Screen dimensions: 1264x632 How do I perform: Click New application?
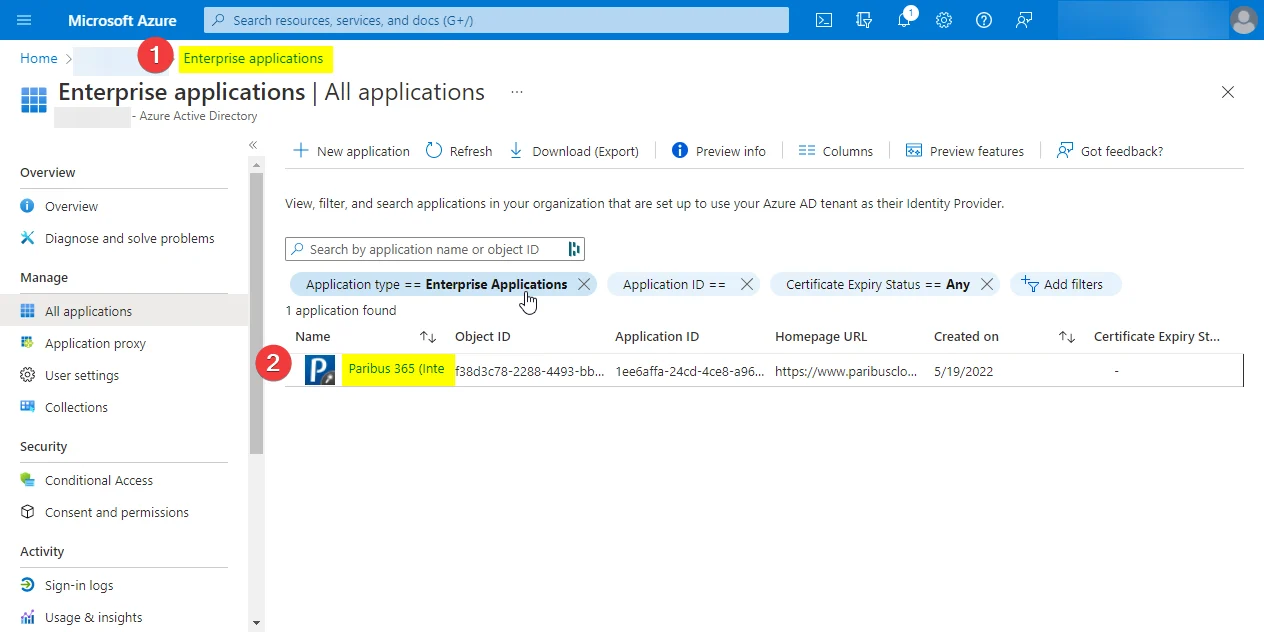click(x=351, y=151)
